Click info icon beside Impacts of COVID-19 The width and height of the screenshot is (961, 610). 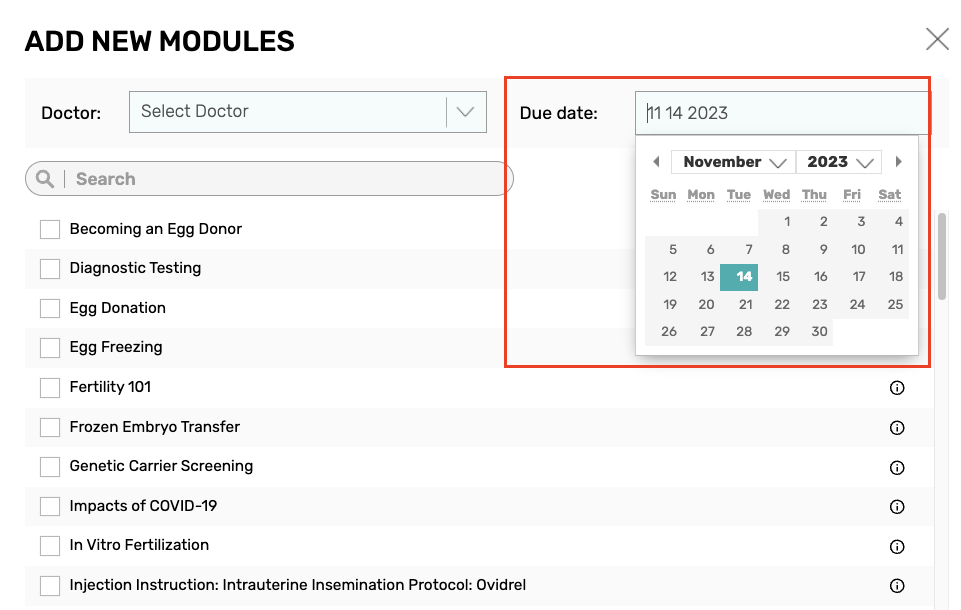[x=897, y=506]
